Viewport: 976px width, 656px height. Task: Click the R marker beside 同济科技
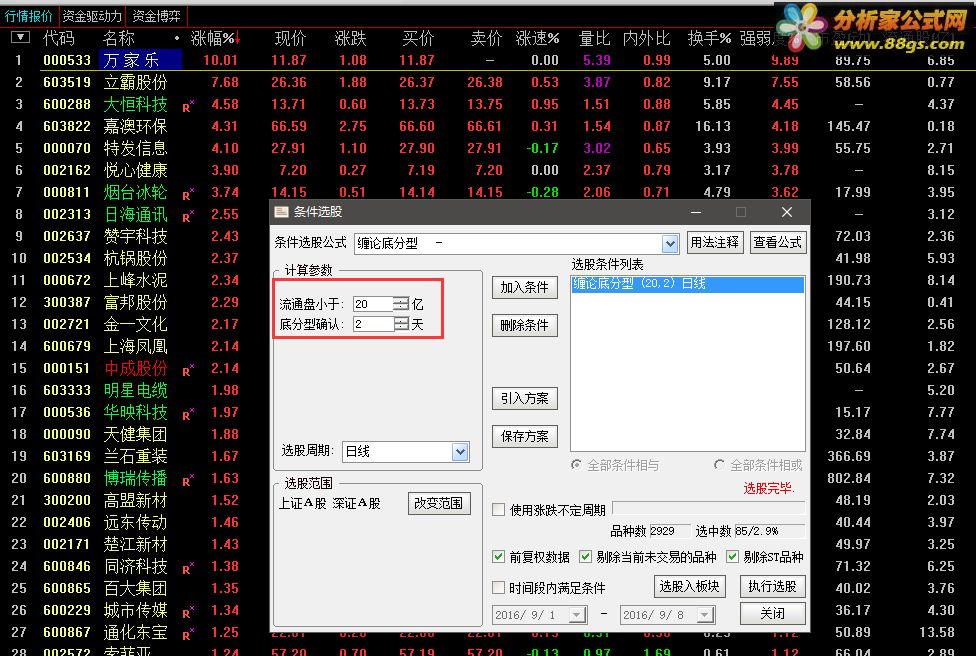188,568
